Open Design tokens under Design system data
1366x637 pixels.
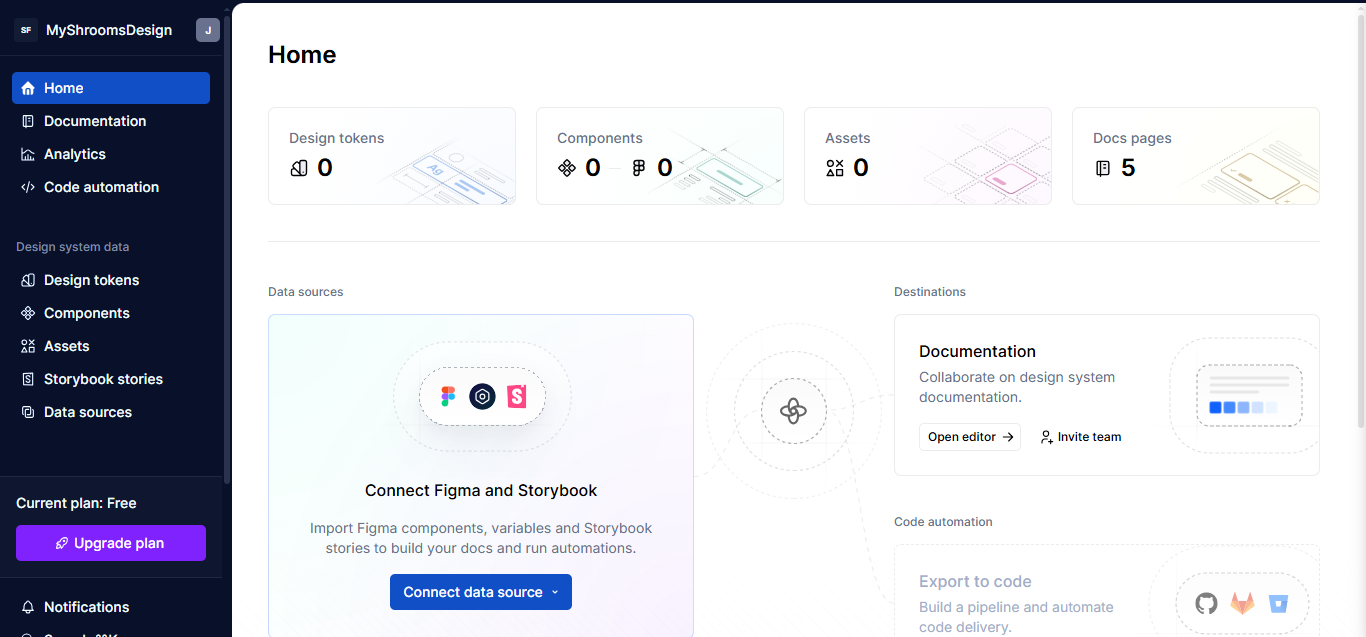(x=91, y=280)
